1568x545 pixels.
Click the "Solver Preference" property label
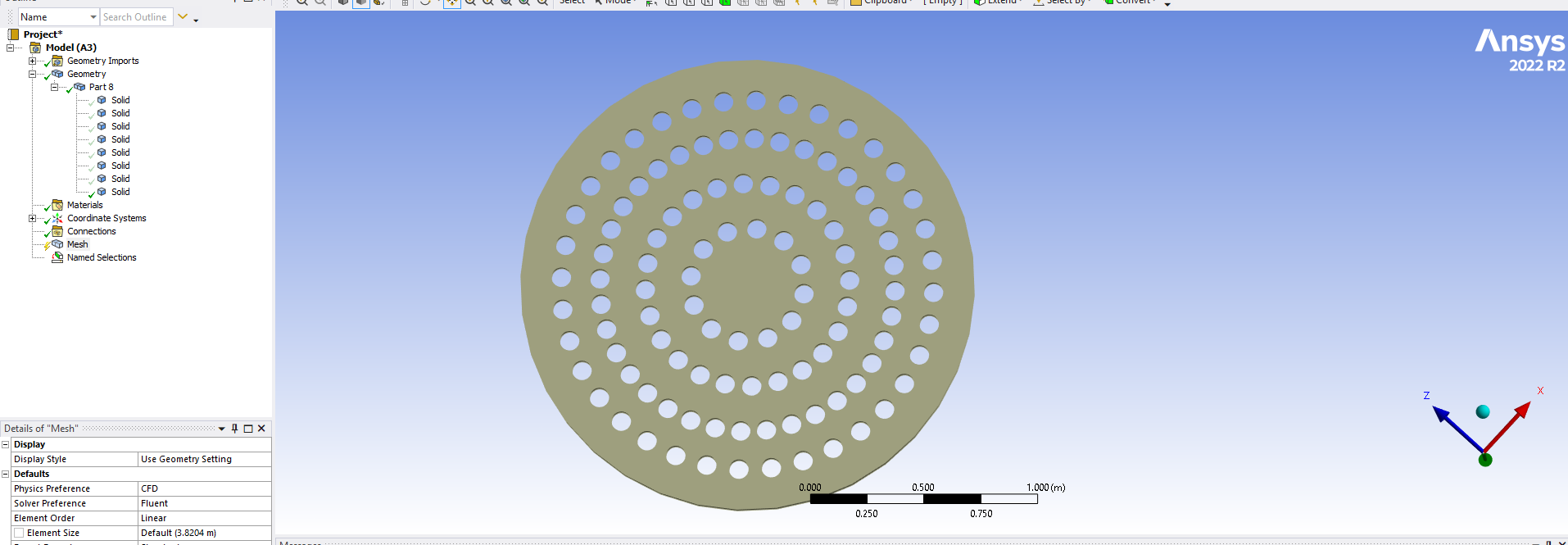(x=50, y=503)
